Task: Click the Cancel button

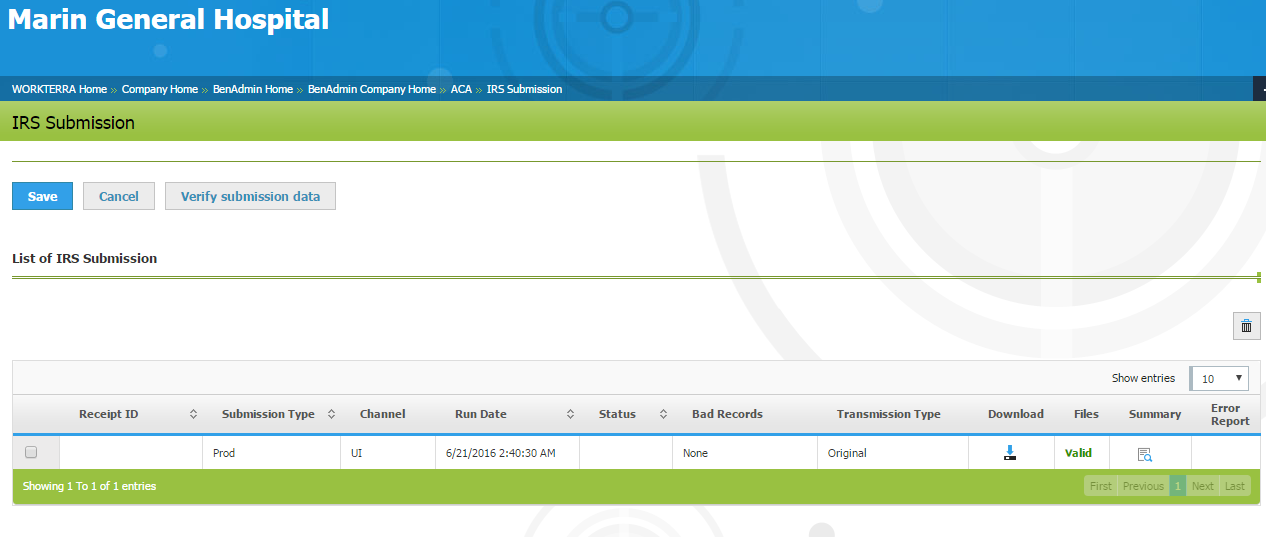Action: click(x=119, y=196)
